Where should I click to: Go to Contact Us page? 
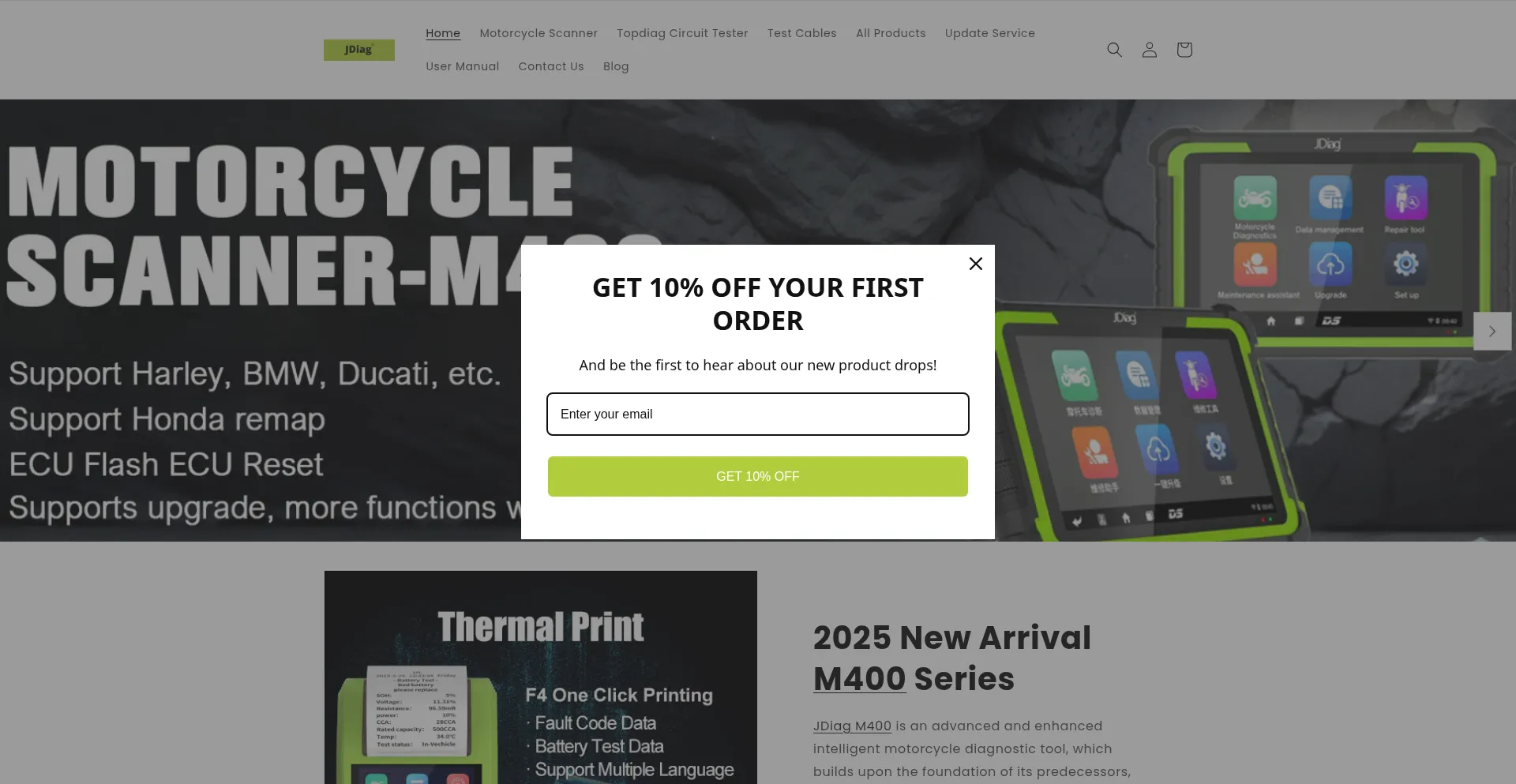tap(551, 66)
